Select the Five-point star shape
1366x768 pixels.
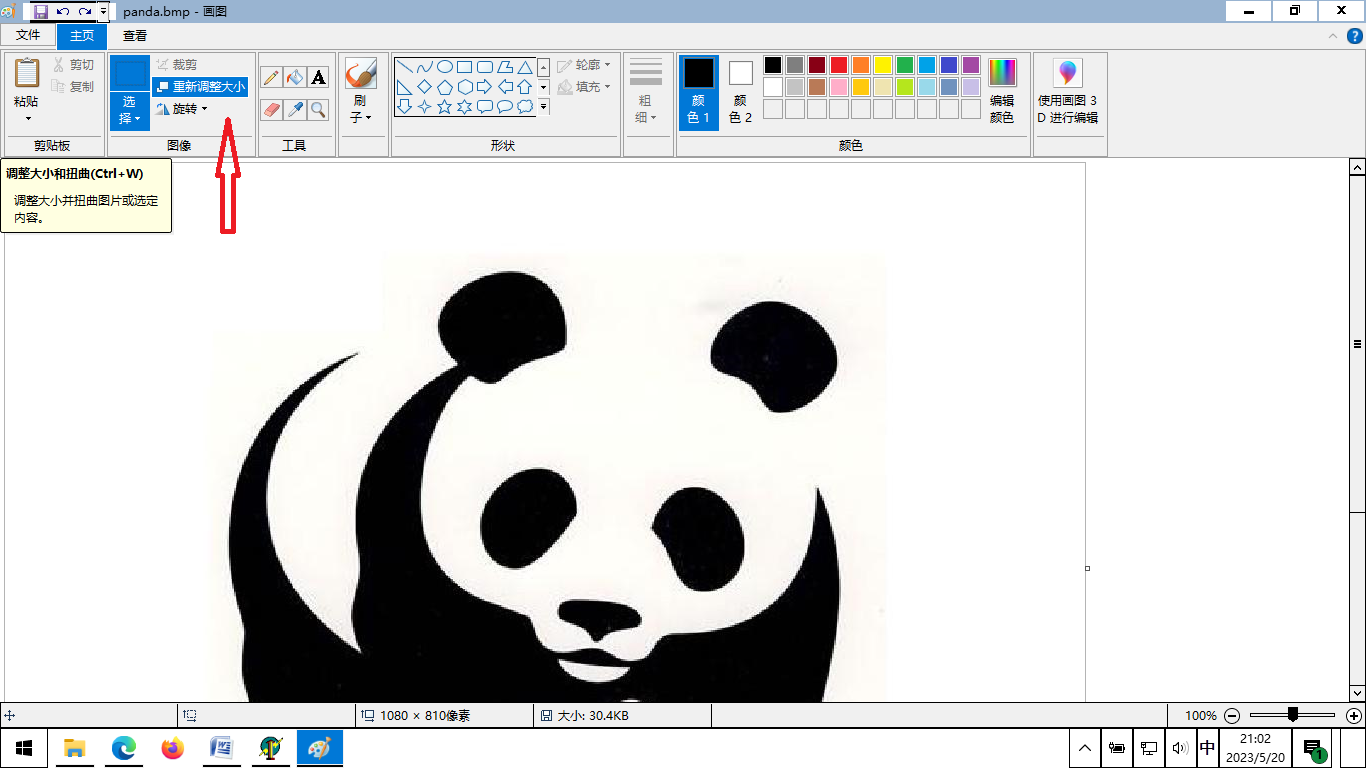click(445, 107)
